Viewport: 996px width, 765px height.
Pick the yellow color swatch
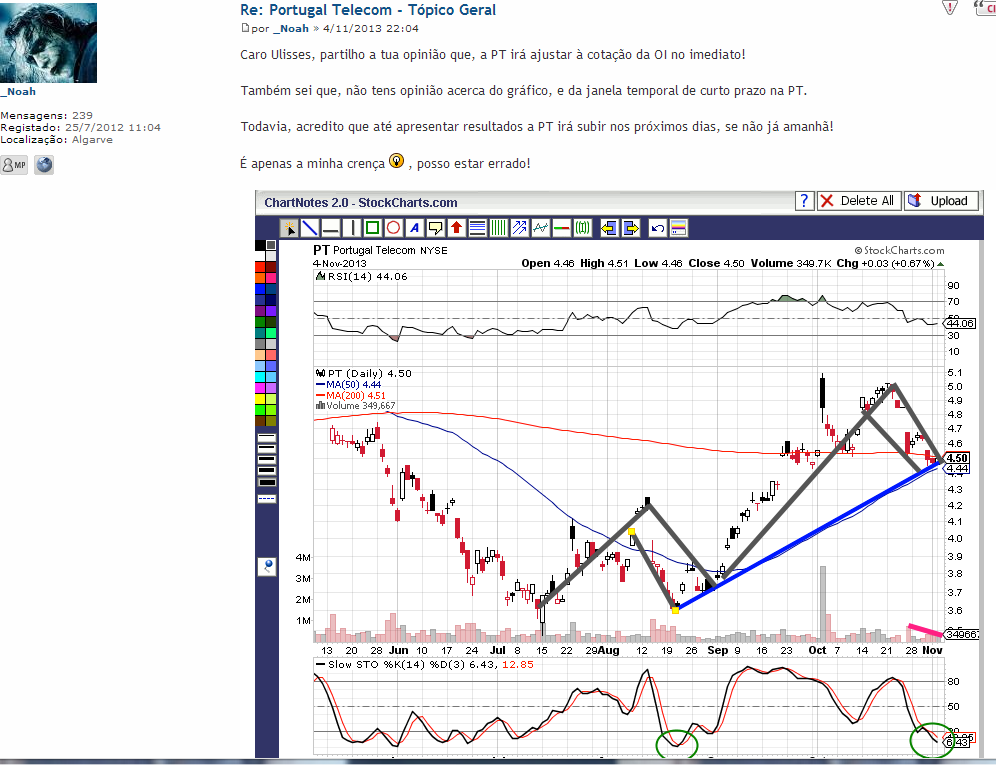260,399
